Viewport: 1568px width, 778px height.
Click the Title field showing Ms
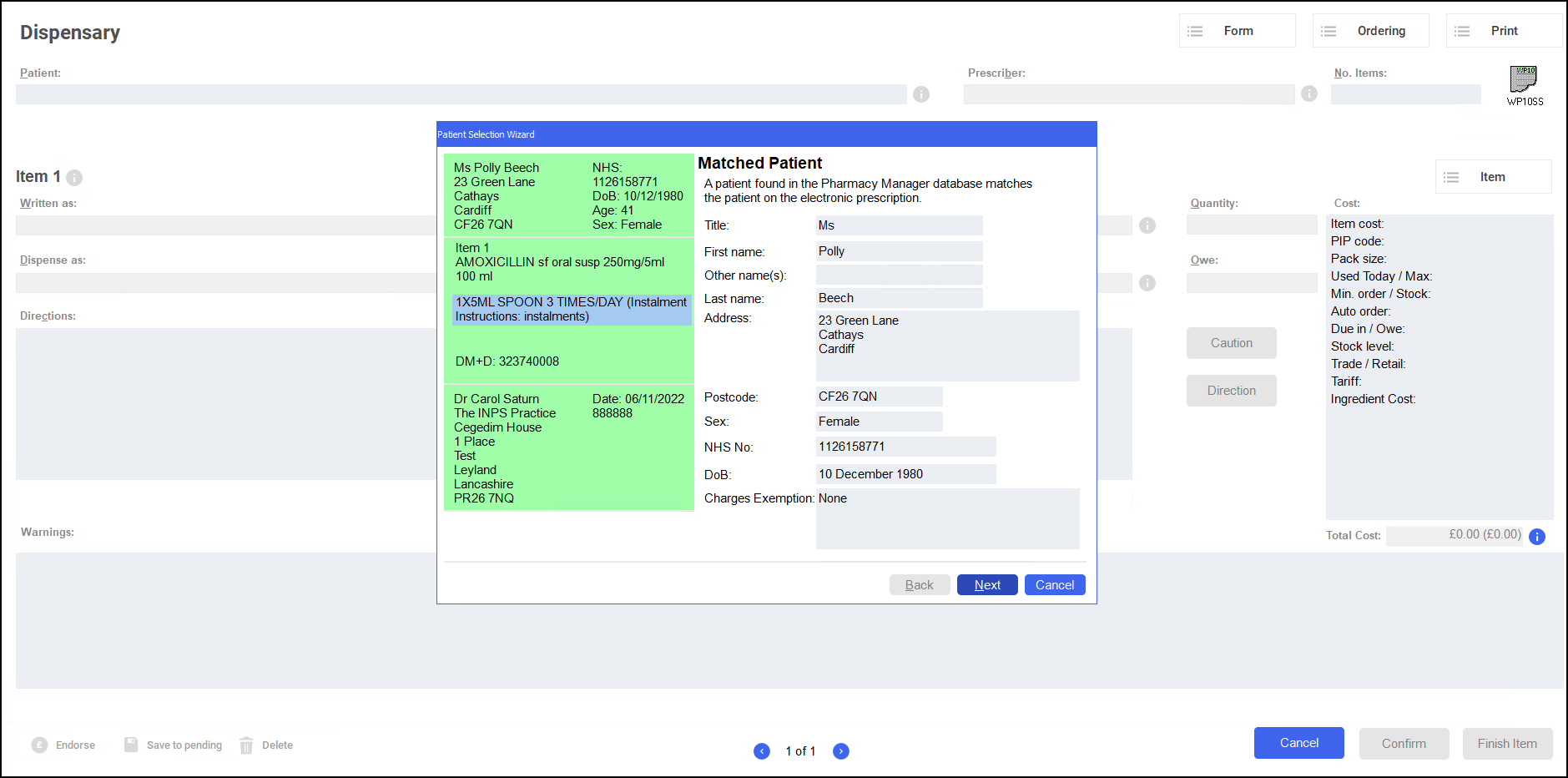[x=900, y=225]
